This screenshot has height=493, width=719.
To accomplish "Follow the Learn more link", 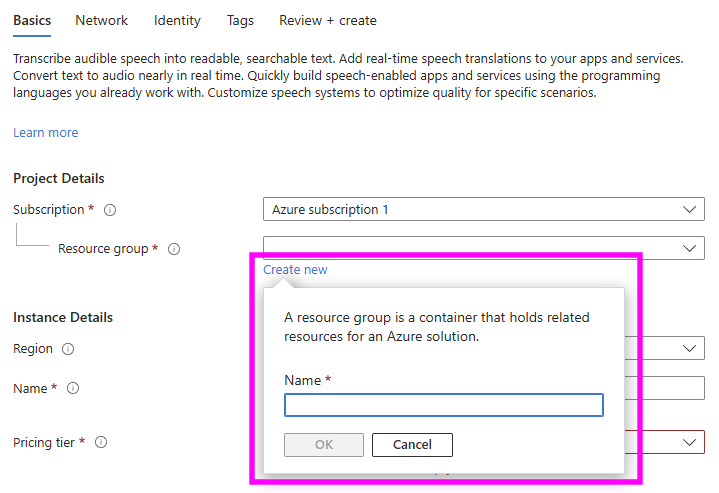I will pyautogui.click(x=45, y=133).
